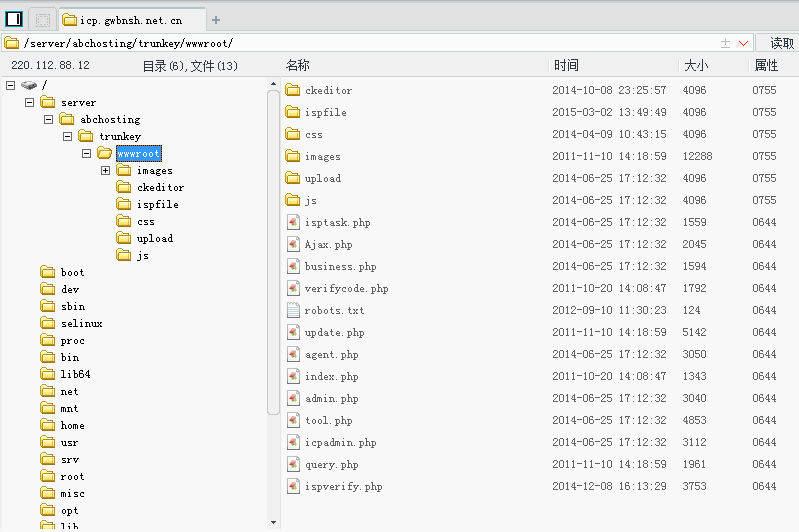Click the 220.112.88.12 server address label
This screenshot has width=799, height=532.
(x=50, y=65)
